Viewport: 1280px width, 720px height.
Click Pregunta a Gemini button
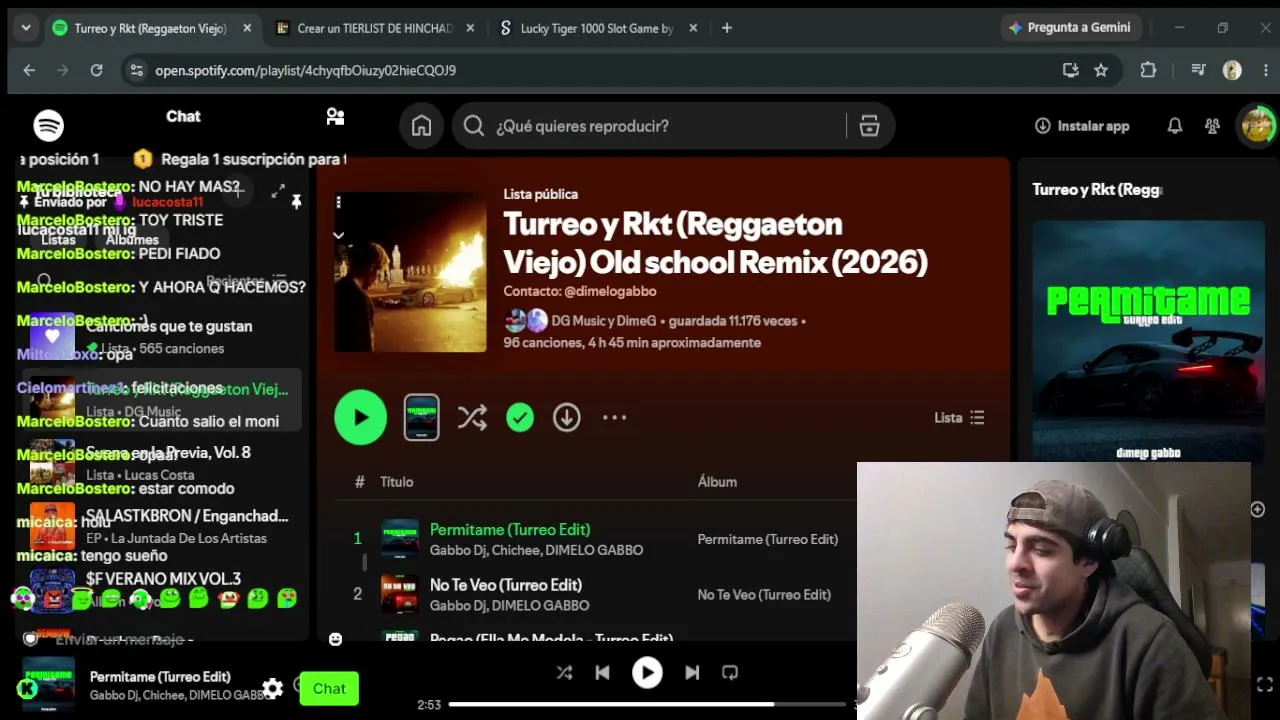1069,28
